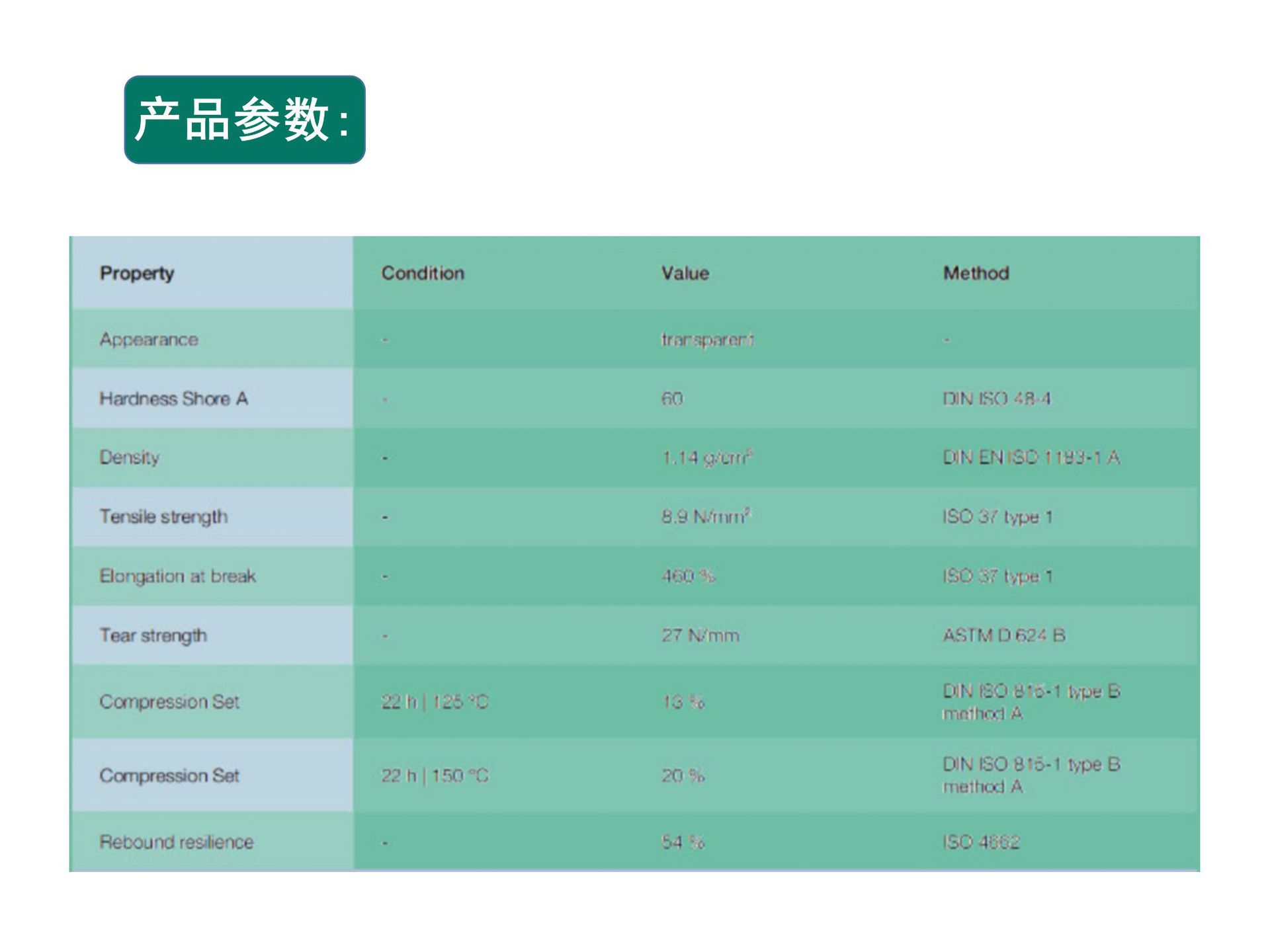Click ISO 37 type 1 in Elongation row
1270x952 pixels.
[997, 576]
